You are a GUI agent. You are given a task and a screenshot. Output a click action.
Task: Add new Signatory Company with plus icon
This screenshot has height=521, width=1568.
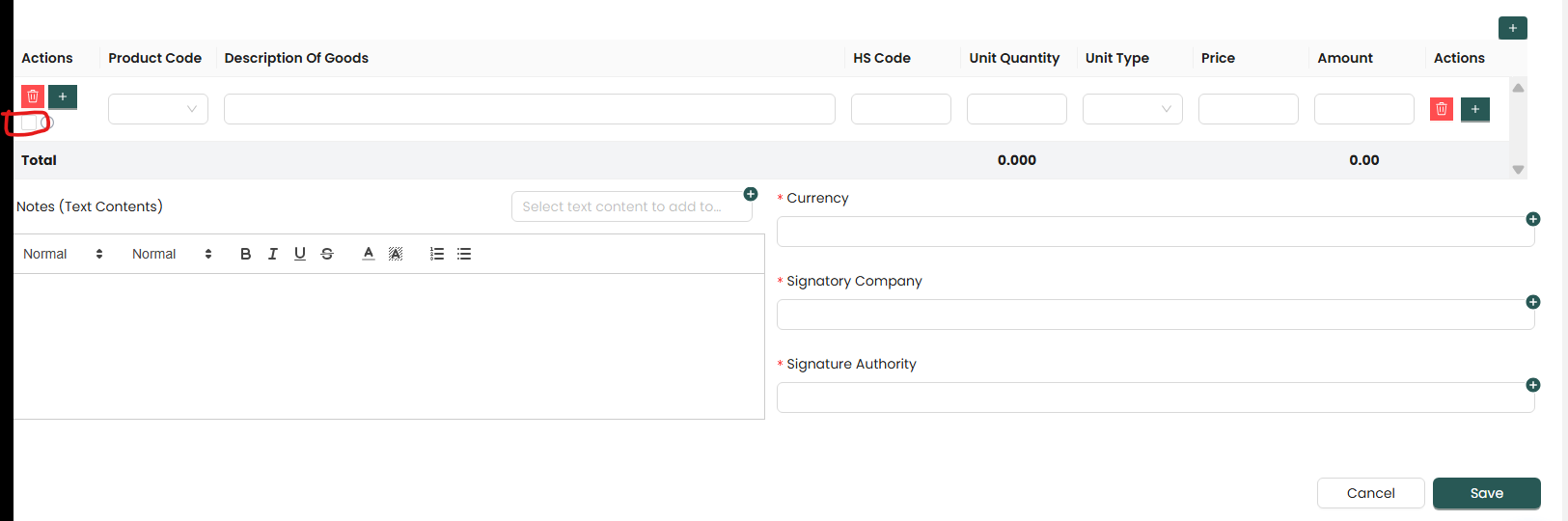[x=1533, y=302]
